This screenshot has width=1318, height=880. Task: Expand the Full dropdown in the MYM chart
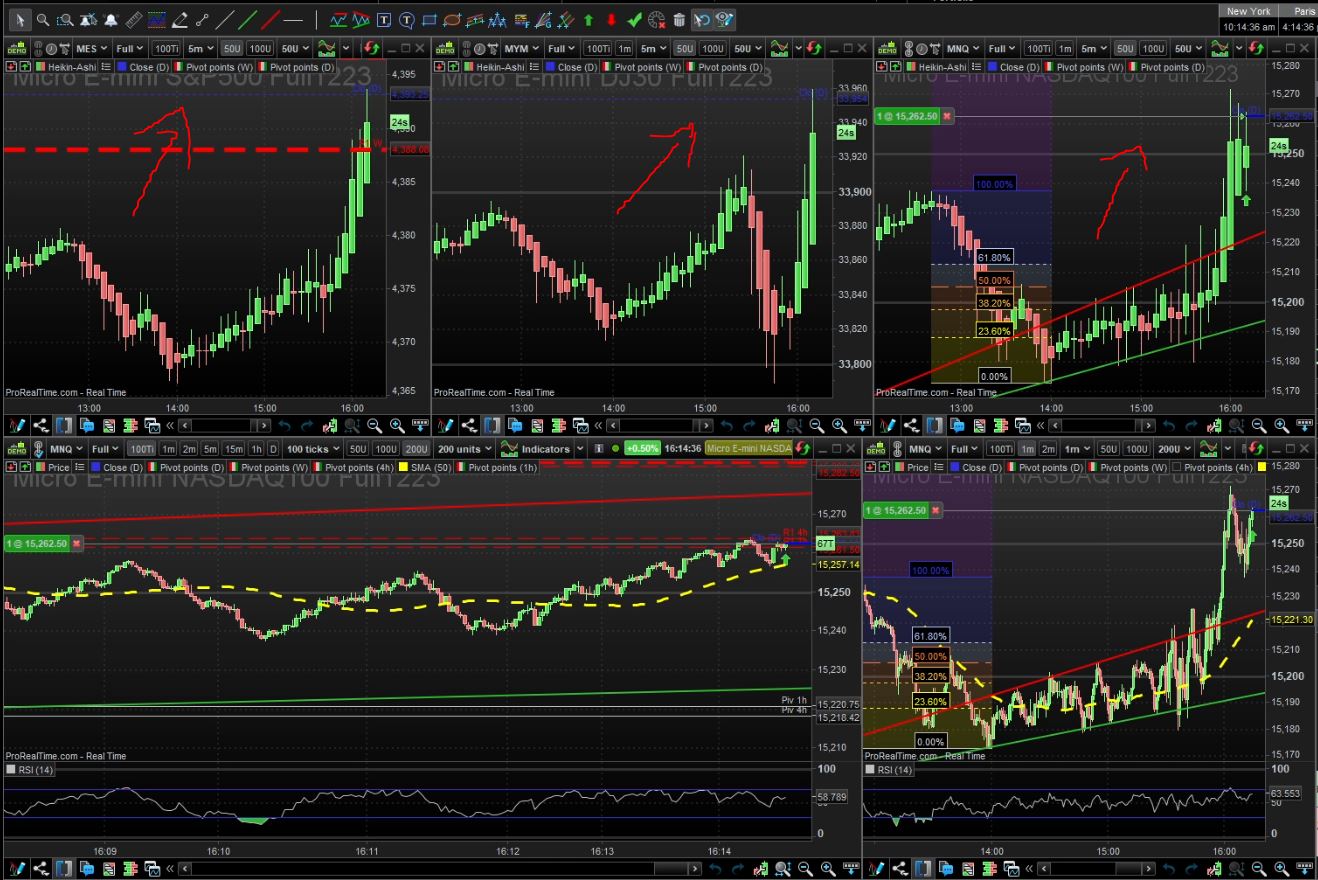[x=562, y=48]
